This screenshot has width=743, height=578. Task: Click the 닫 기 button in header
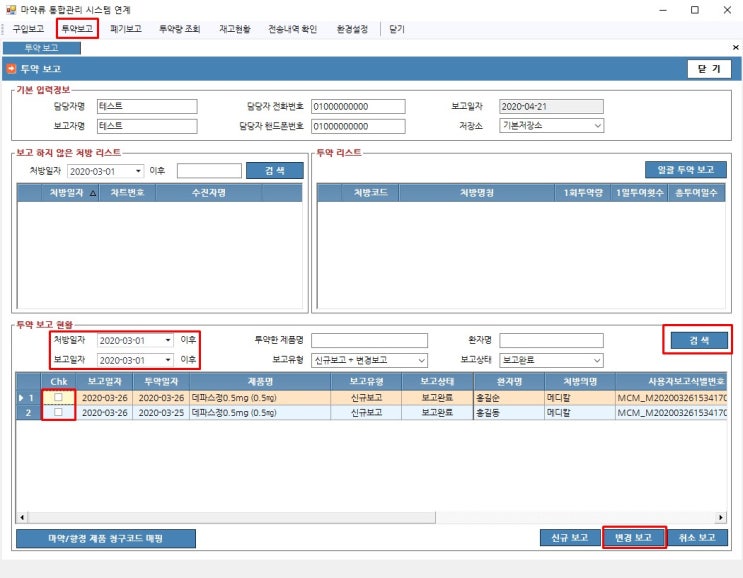[709, 69]
